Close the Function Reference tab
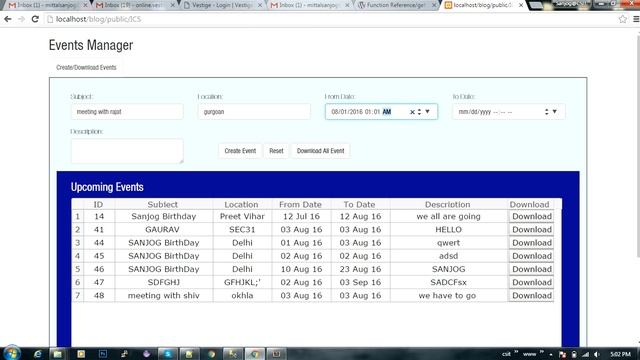This screenshot has width=640, height=360. click(434, 5)
